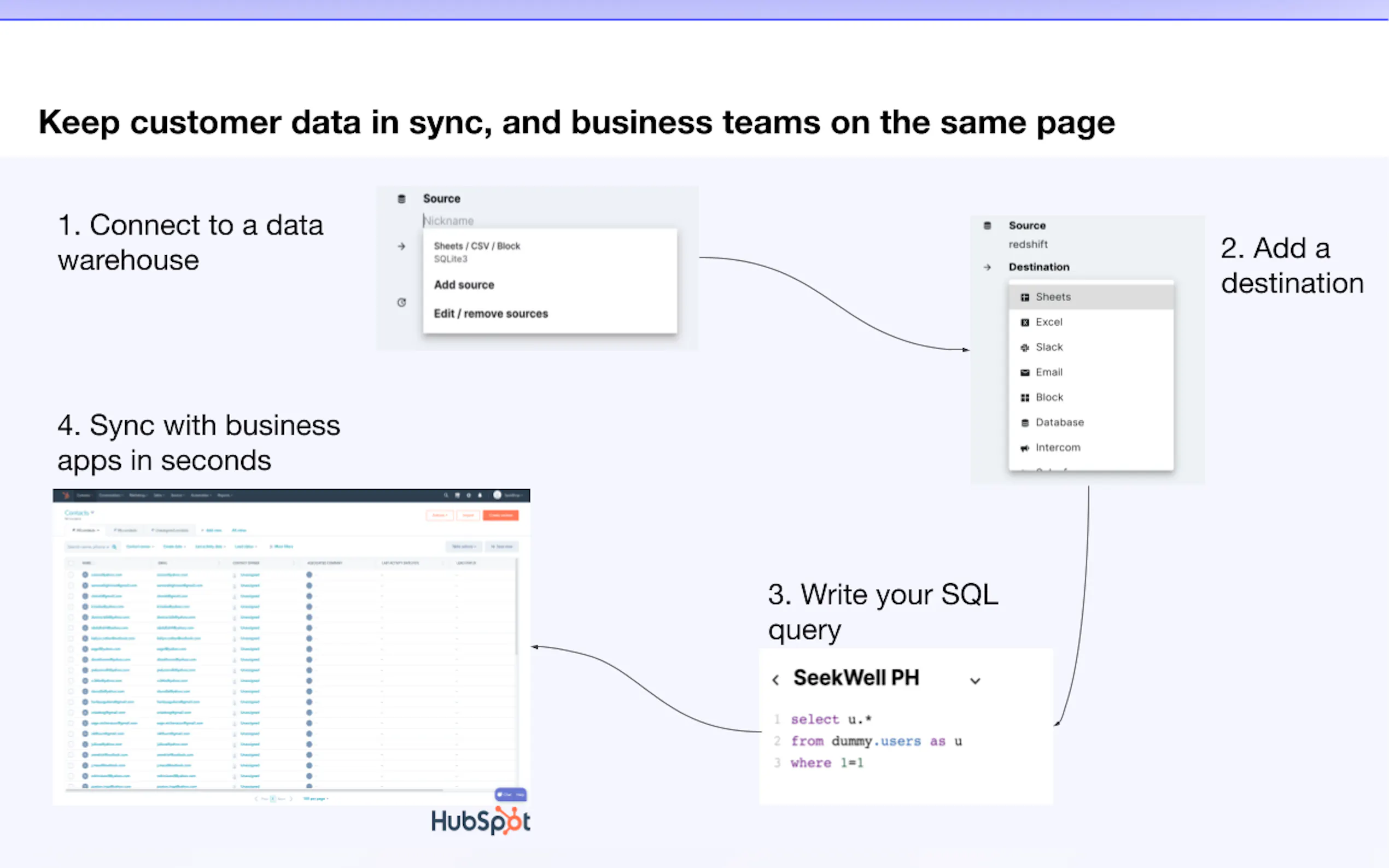The width and height of the screenshot is (1389, 868).
Task: Click the Add source option
Action: pyautogui.click(x=464, y=285)
